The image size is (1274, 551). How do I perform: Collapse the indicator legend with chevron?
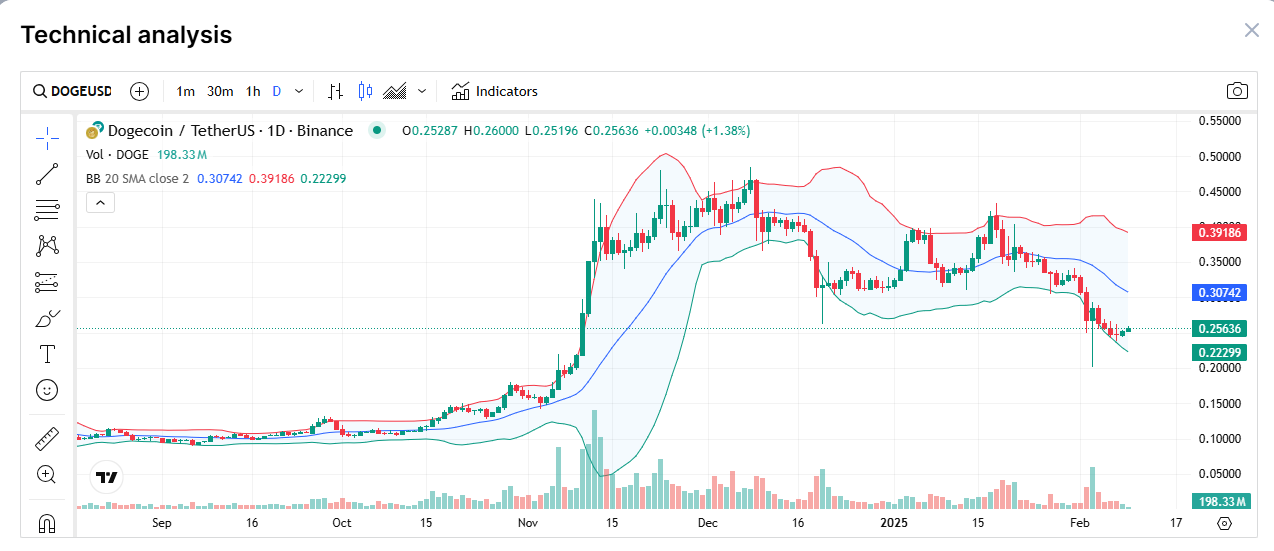(x=101, y=202)
